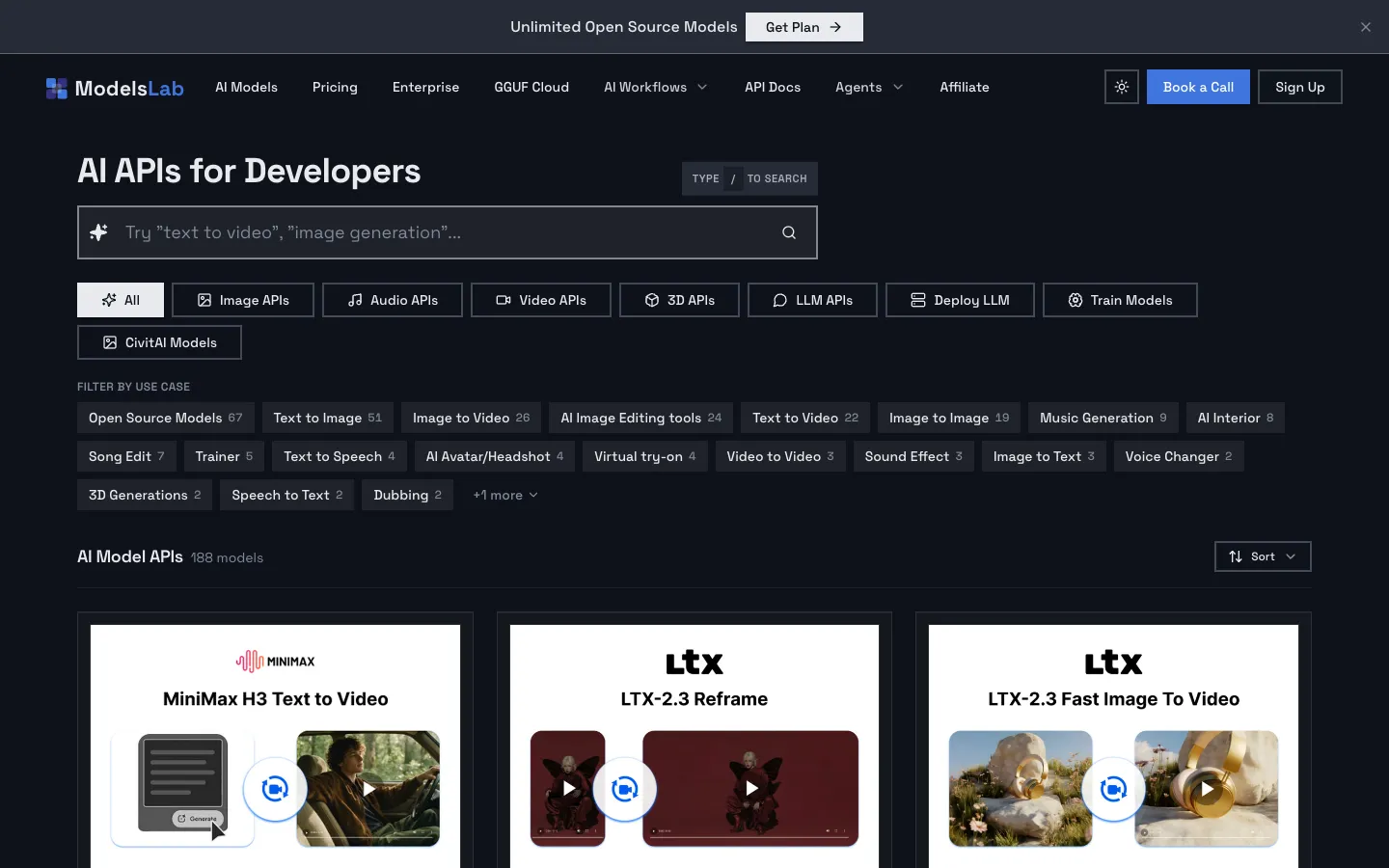
Task: Expand the +1 more filters
Action: (x=505, y=495)
